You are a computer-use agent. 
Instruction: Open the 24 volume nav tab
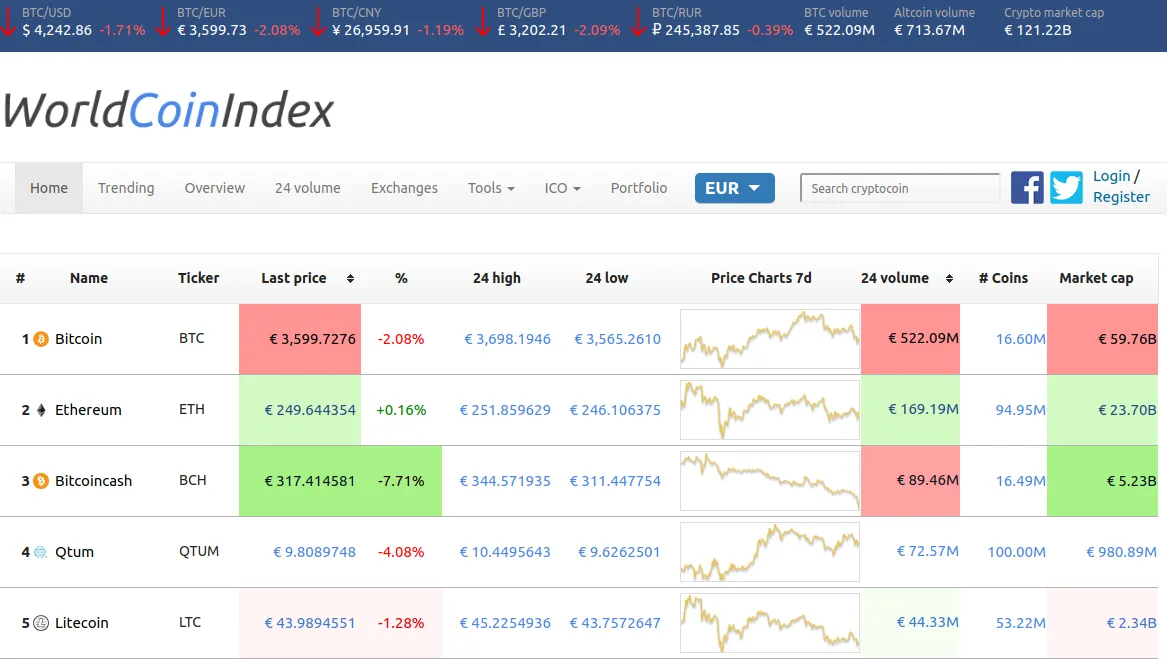307,188
